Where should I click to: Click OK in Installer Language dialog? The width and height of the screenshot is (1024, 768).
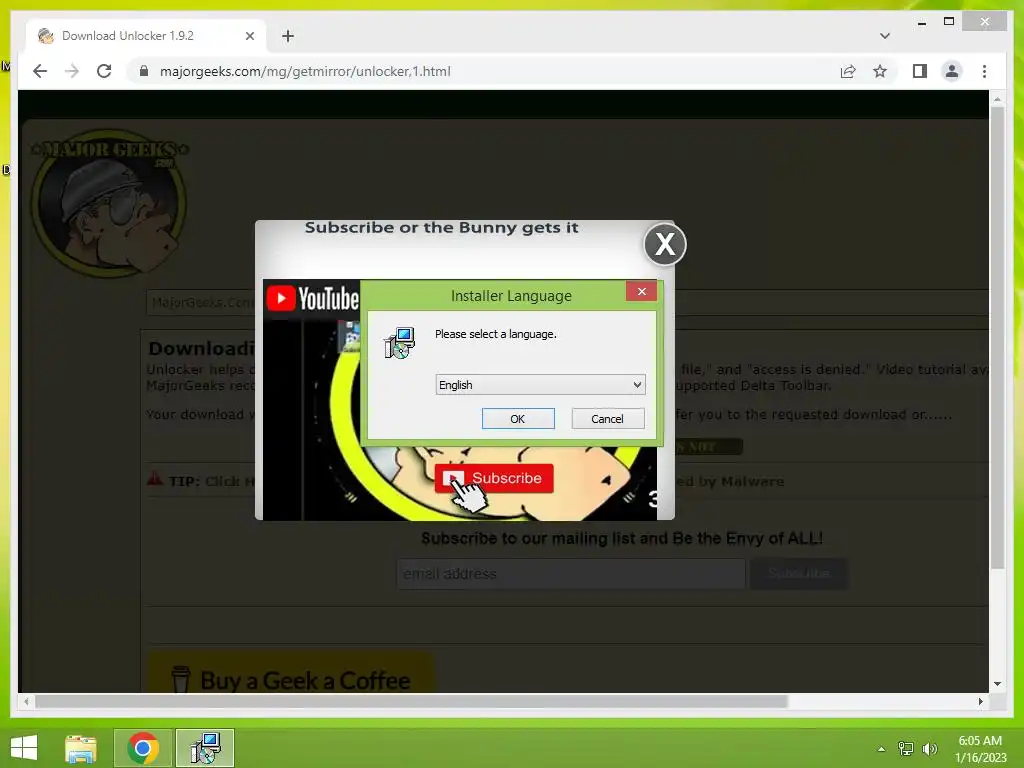tap(518, 419)
